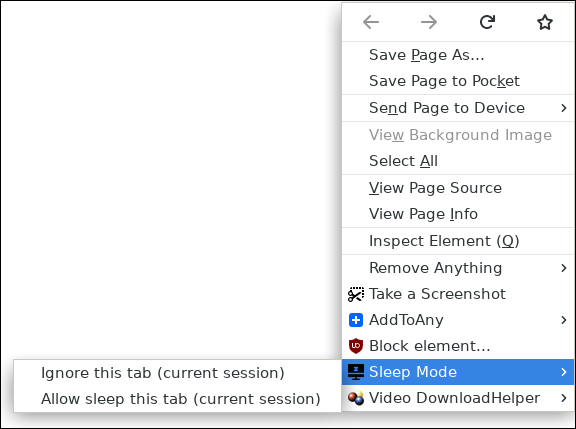Click the Forward arrow icon
576x429 pixels.
pyautogui.click(x=429, y=22)
